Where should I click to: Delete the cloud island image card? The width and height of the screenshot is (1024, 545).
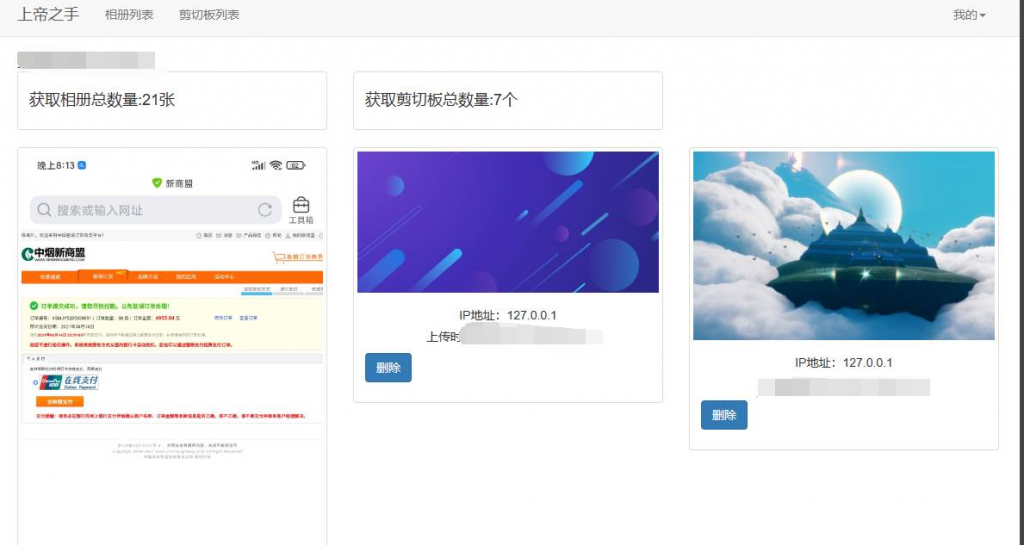click(724, 415)
